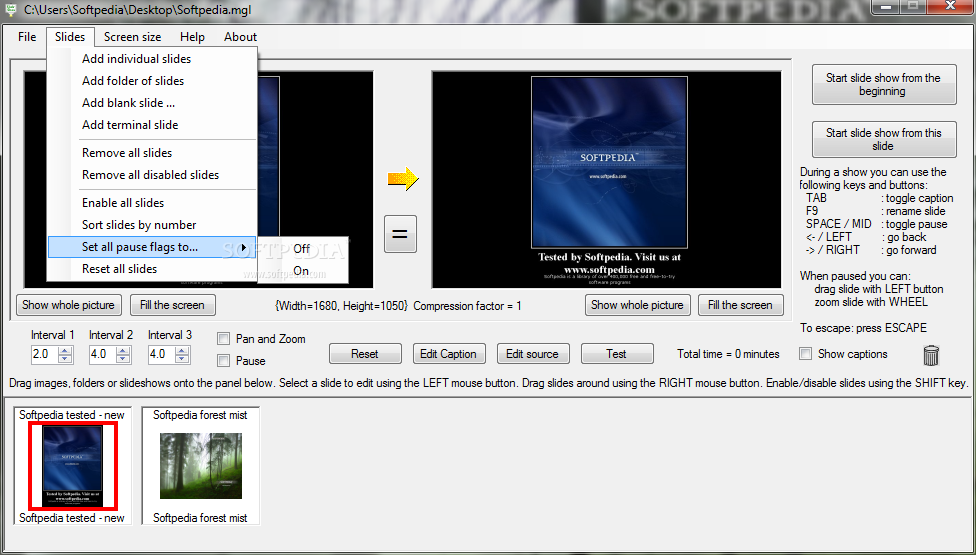Screen dimensions: 976x555
Task: Select Softpedia forest mist slide thumbnail
Action: [200, 466]
